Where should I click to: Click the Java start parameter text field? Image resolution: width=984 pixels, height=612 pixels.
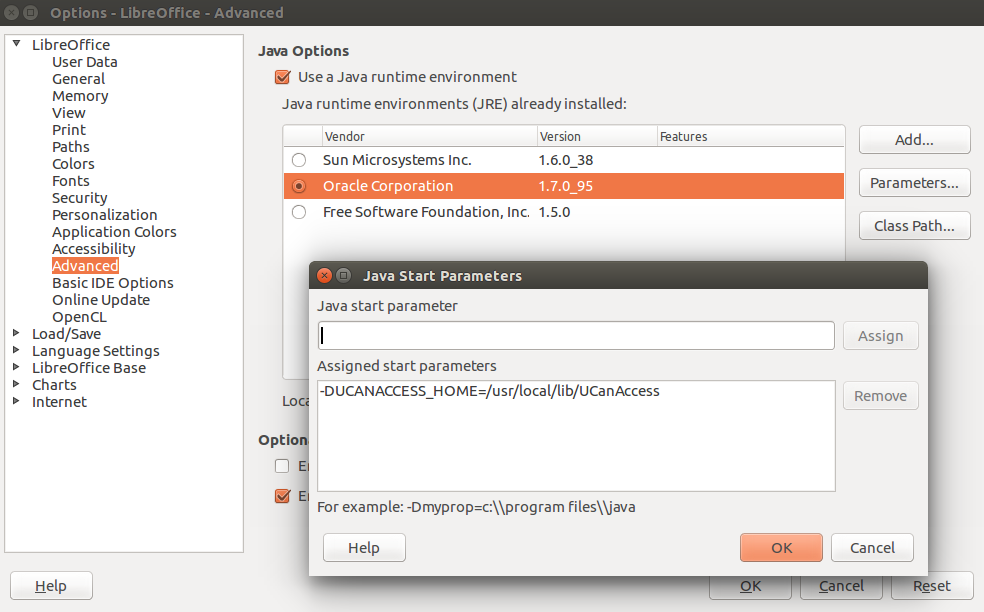coord(575,336)
